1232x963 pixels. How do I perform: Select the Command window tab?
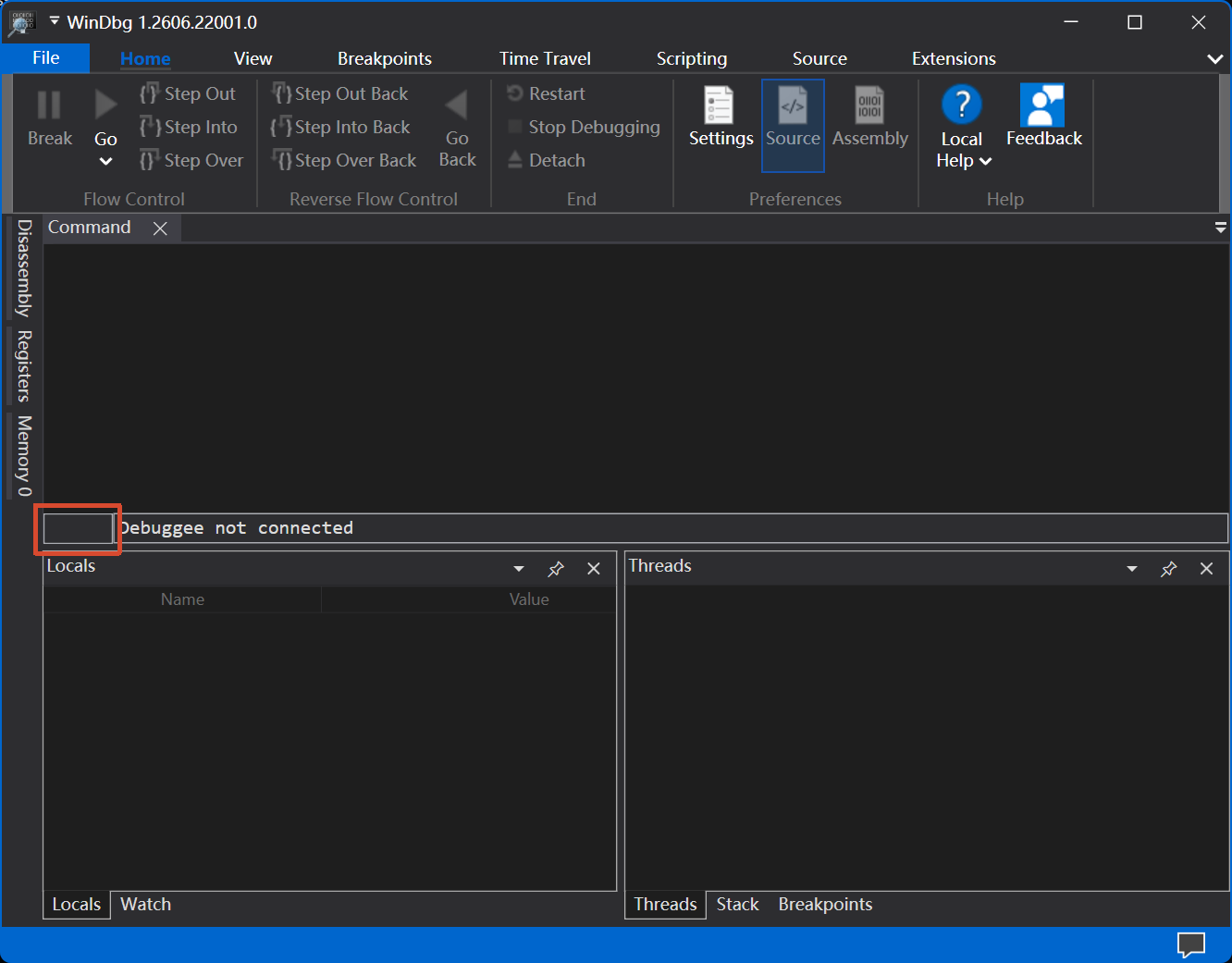click(90, 228)
